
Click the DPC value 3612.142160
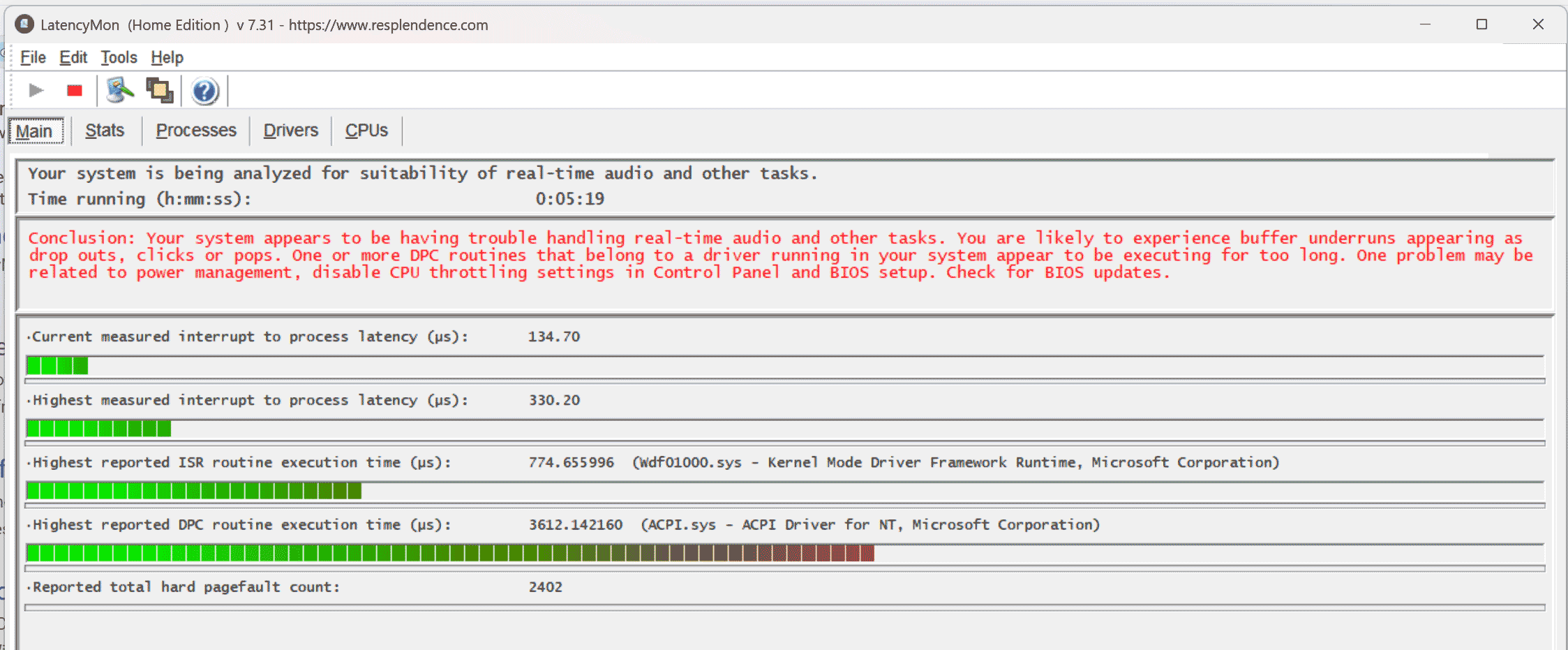click(575, 524)
